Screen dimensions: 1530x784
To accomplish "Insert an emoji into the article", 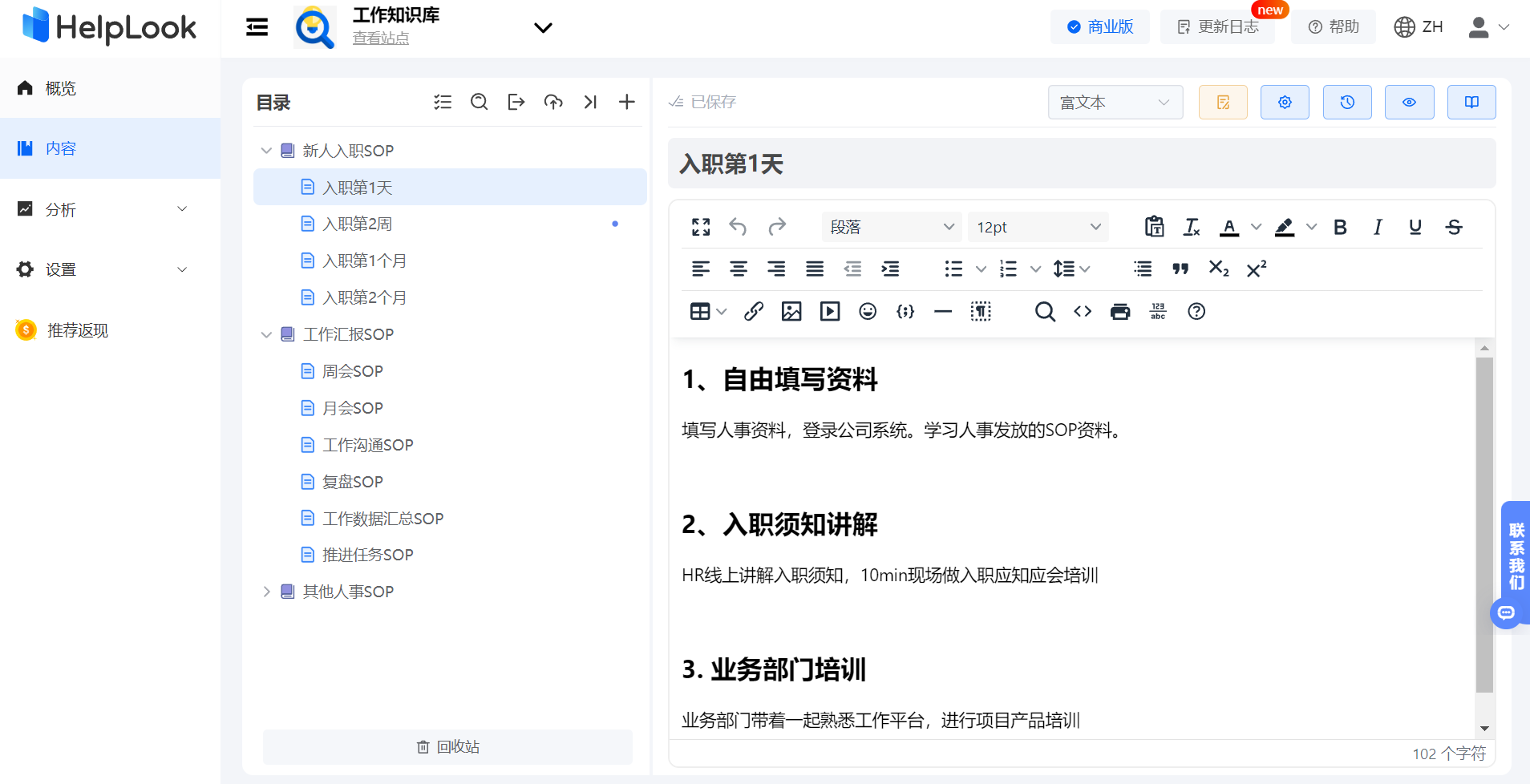I will pos(867,311).
